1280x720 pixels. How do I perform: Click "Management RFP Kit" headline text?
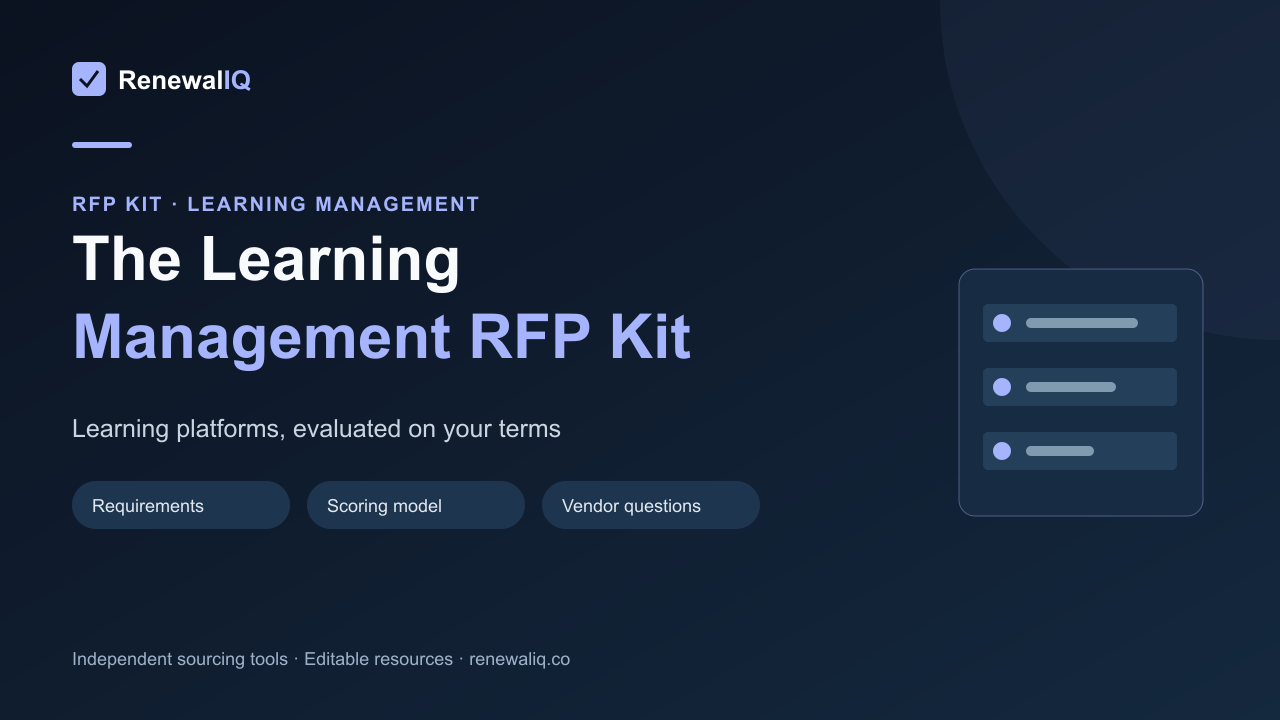(382, 337)
